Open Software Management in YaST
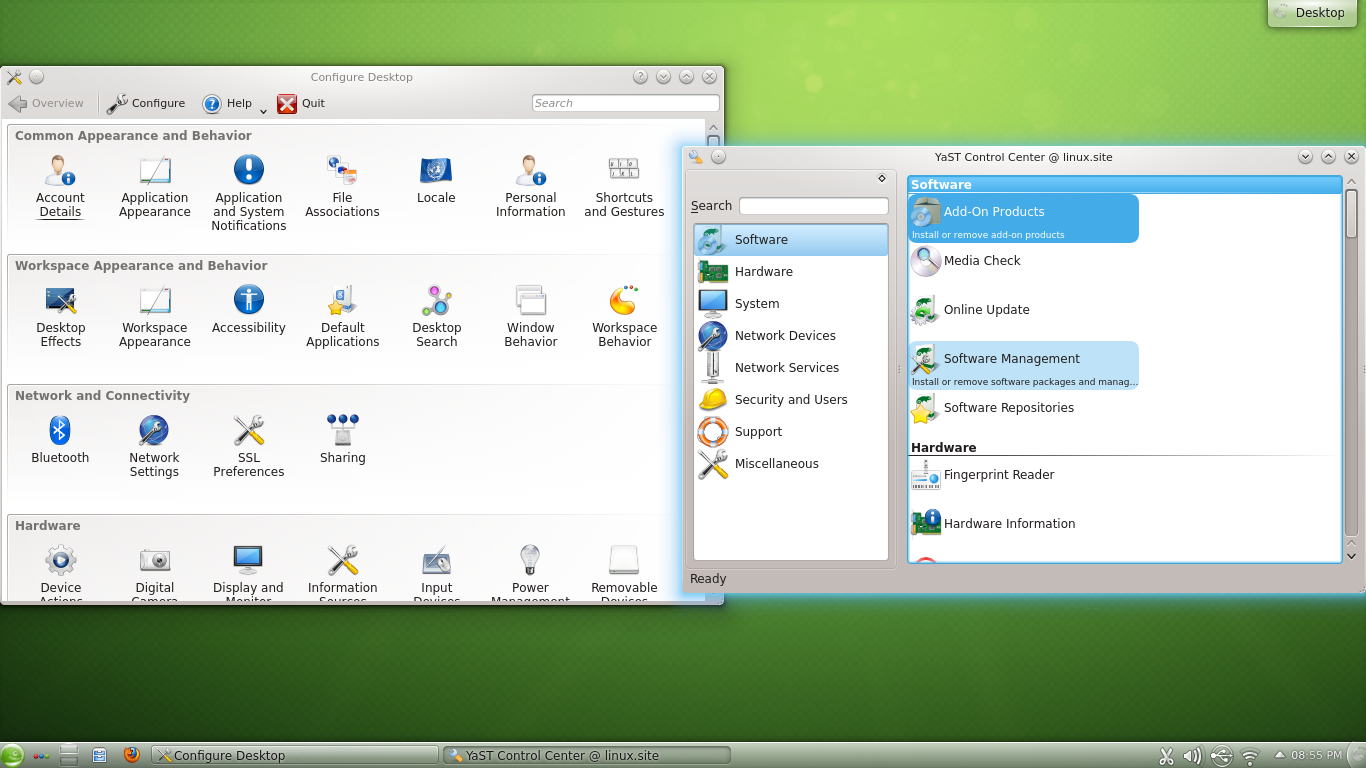This screenshot has height=768, width=1366. click(1023, 365)
